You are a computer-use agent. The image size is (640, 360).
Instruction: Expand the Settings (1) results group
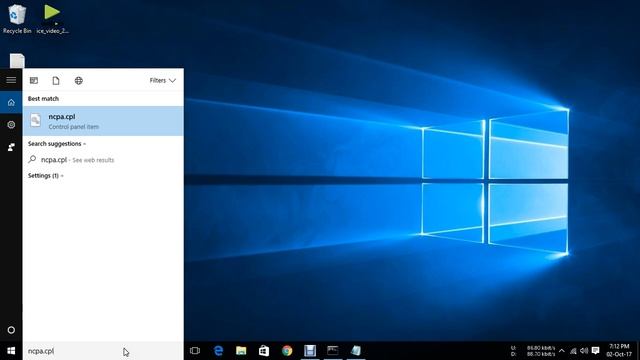pos(45,176)
